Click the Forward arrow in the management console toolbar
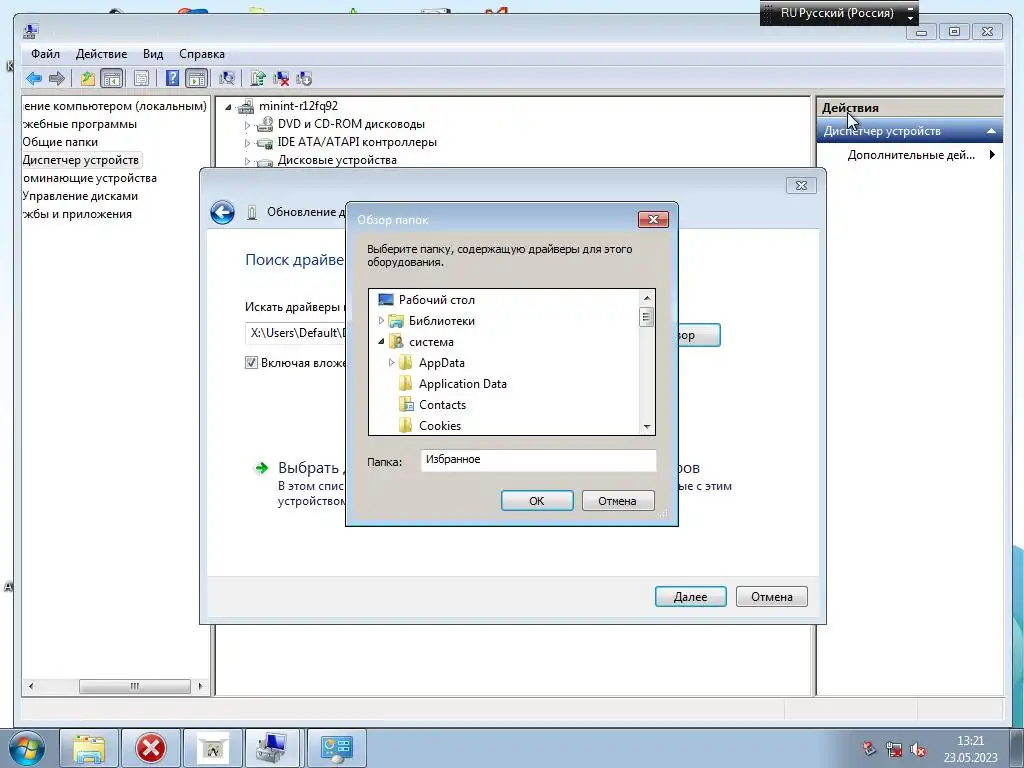The height and width of the screenshot is (768, 1024). (x=57, y=79)
